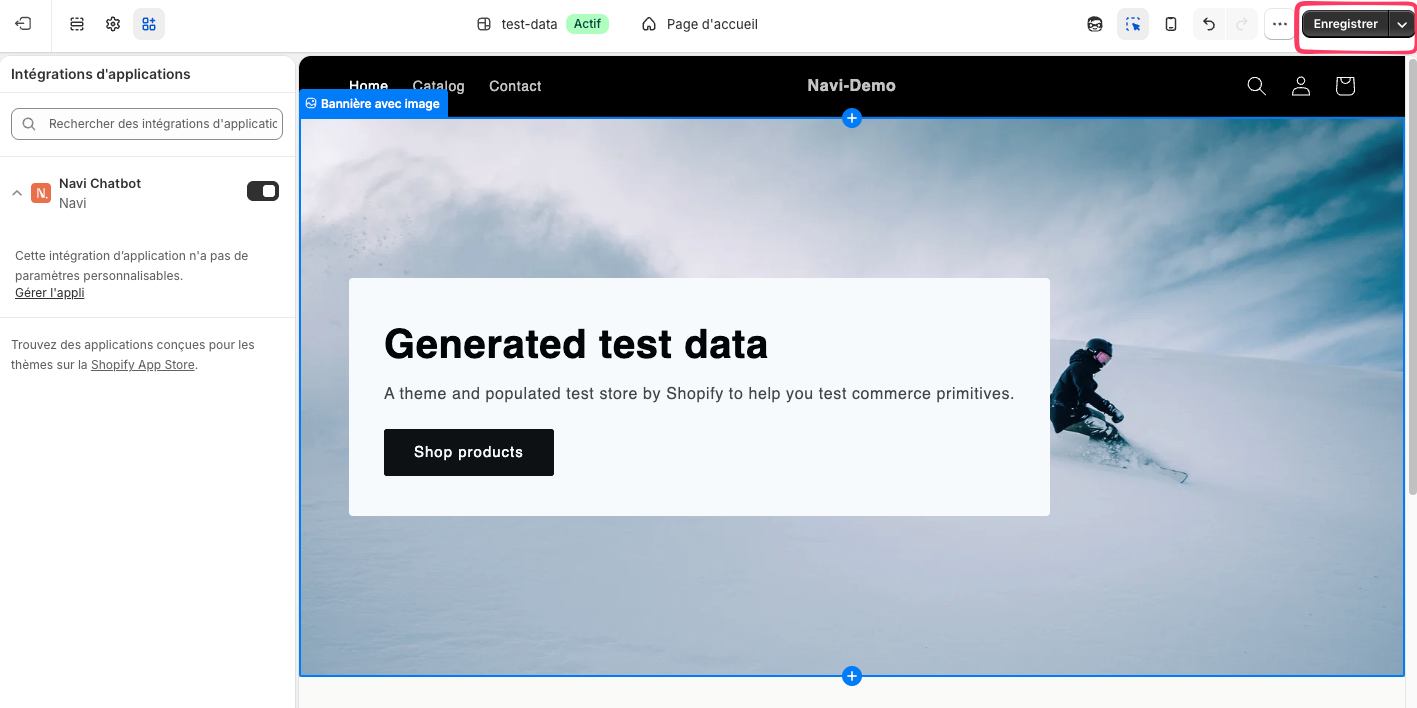
Task: Open the three-dot more actions menu
Action: tap(1280, 24)
